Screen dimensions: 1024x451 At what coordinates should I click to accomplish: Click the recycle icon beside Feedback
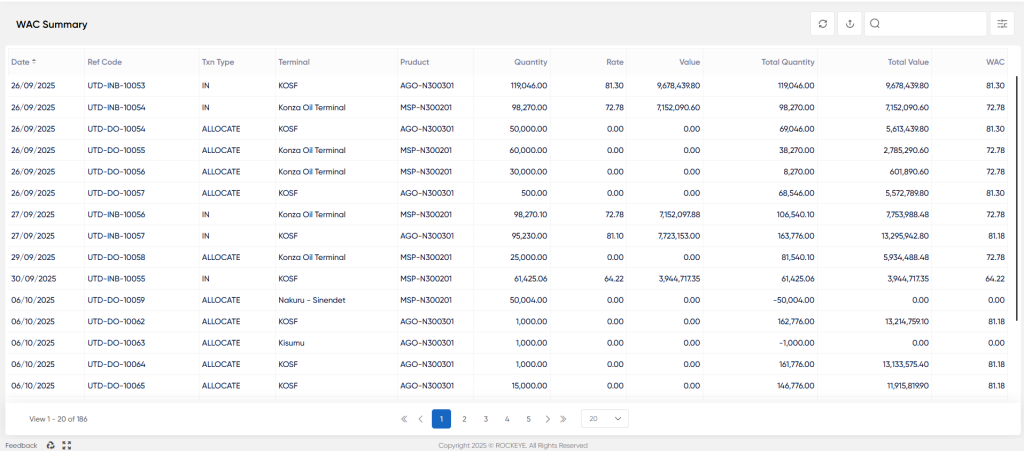pos(51,445)
